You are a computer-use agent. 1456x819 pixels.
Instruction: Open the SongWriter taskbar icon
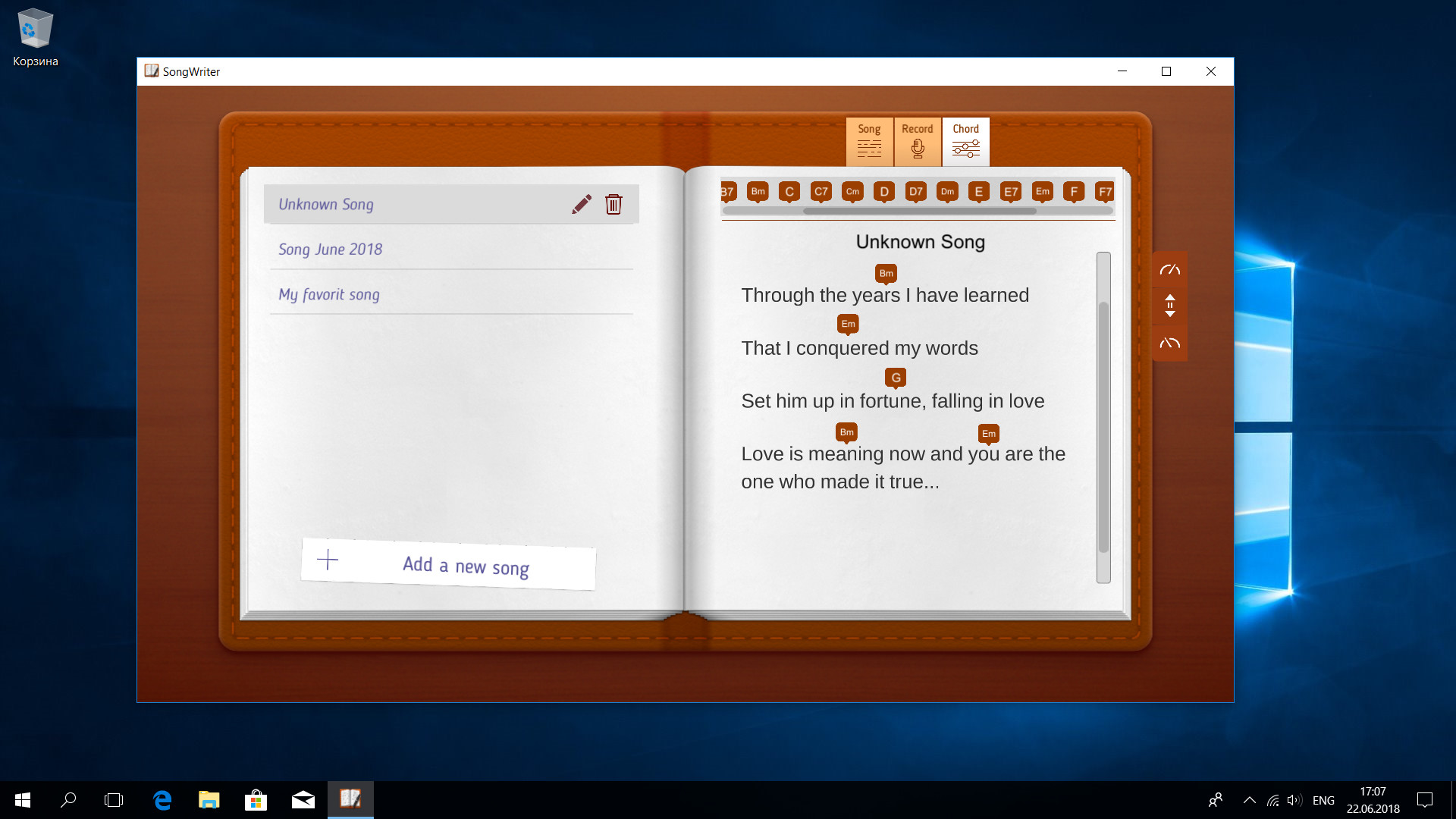pyautogui.click(x=350, y=800)
